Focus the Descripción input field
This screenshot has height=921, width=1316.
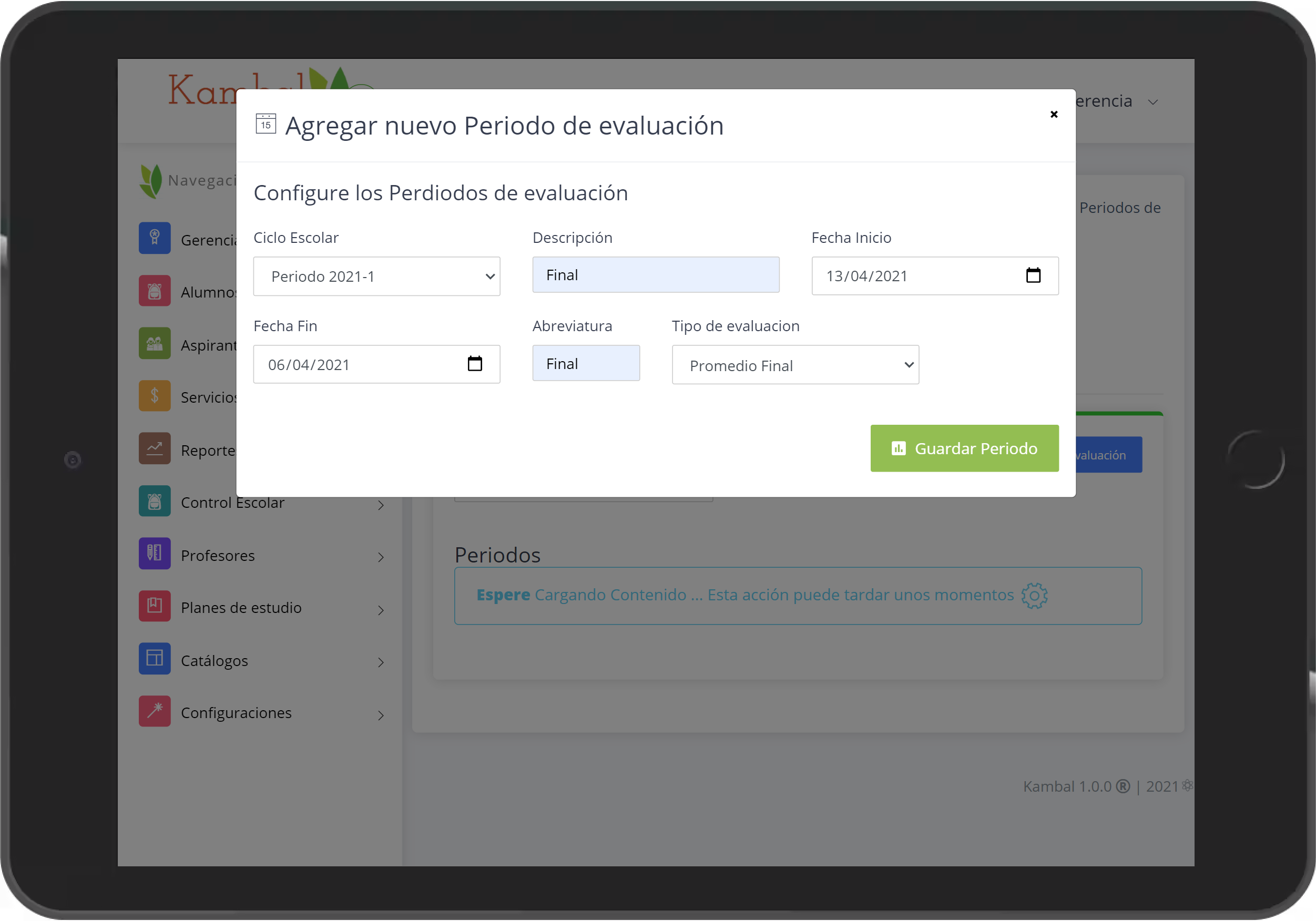[x=656, y=275]
